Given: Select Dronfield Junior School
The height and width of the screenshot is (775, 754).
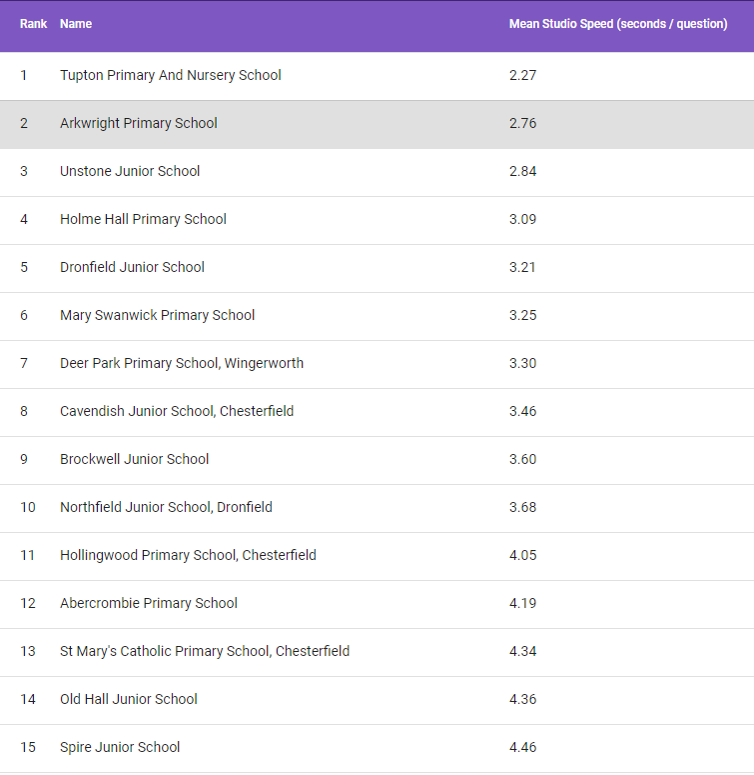Looking at the screenshot, I should [132, 267].
